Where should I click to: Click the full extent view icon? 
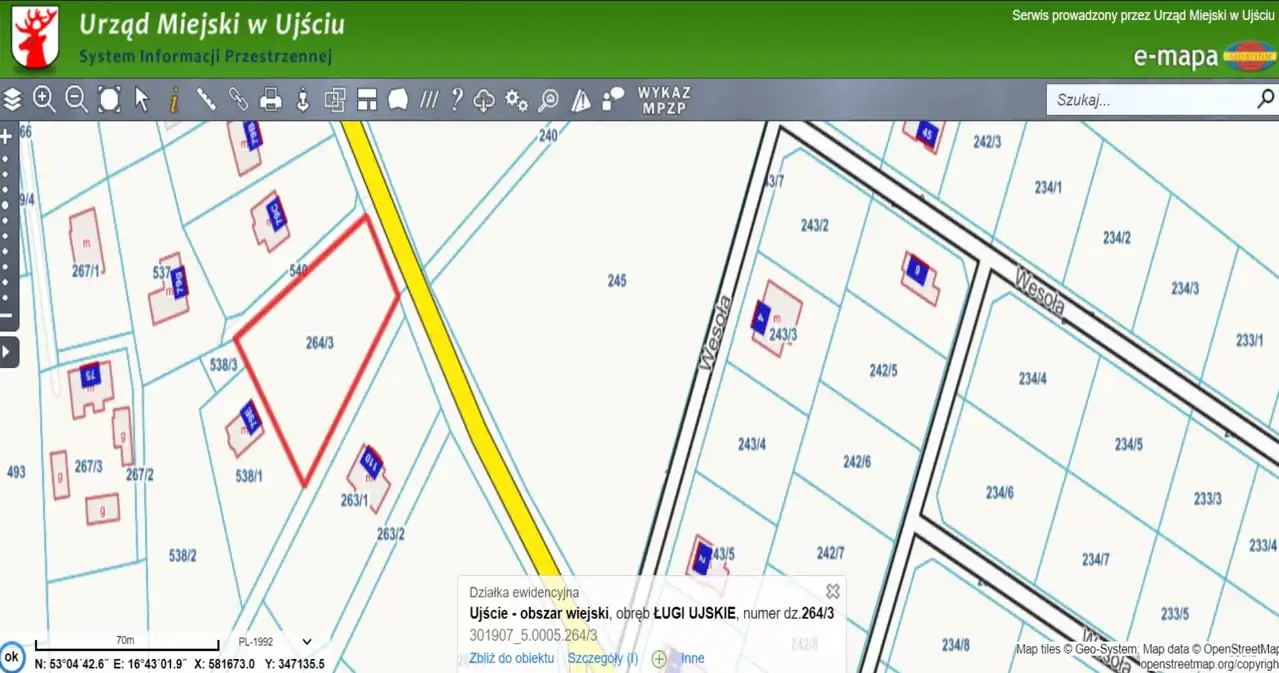pos(109,99)
